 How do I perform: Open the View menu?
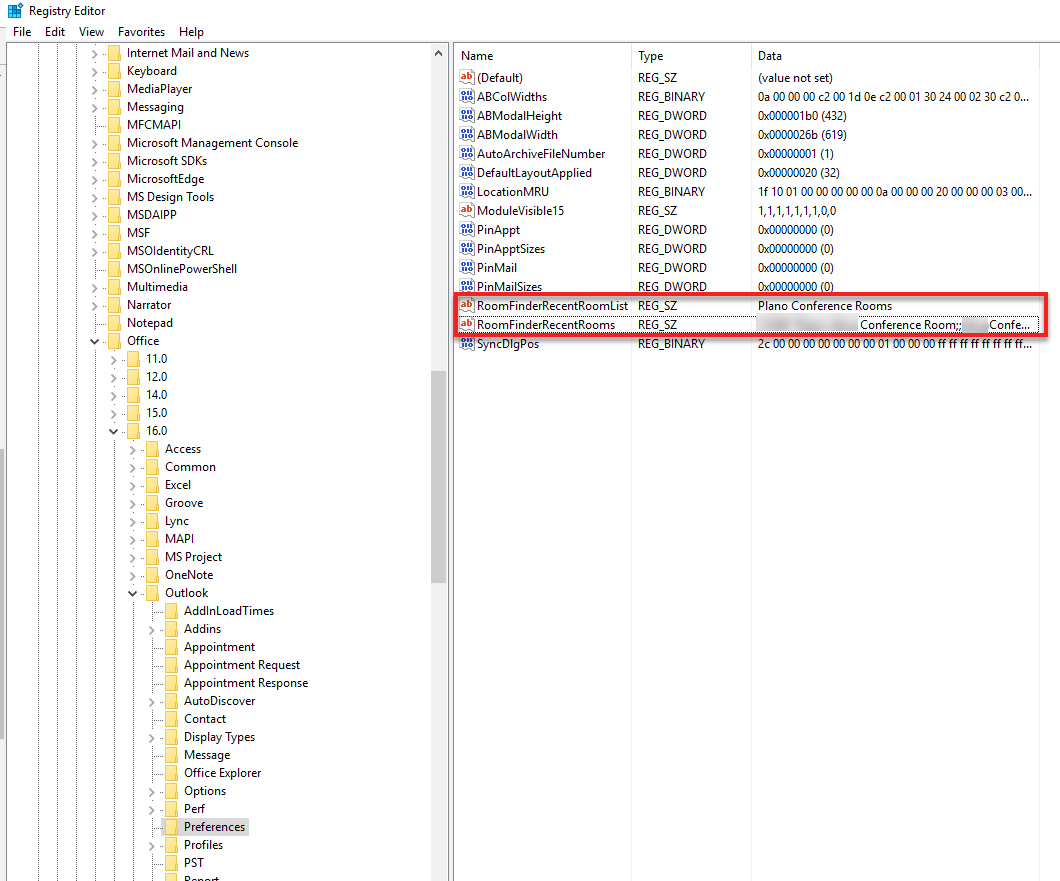(91, 32)
